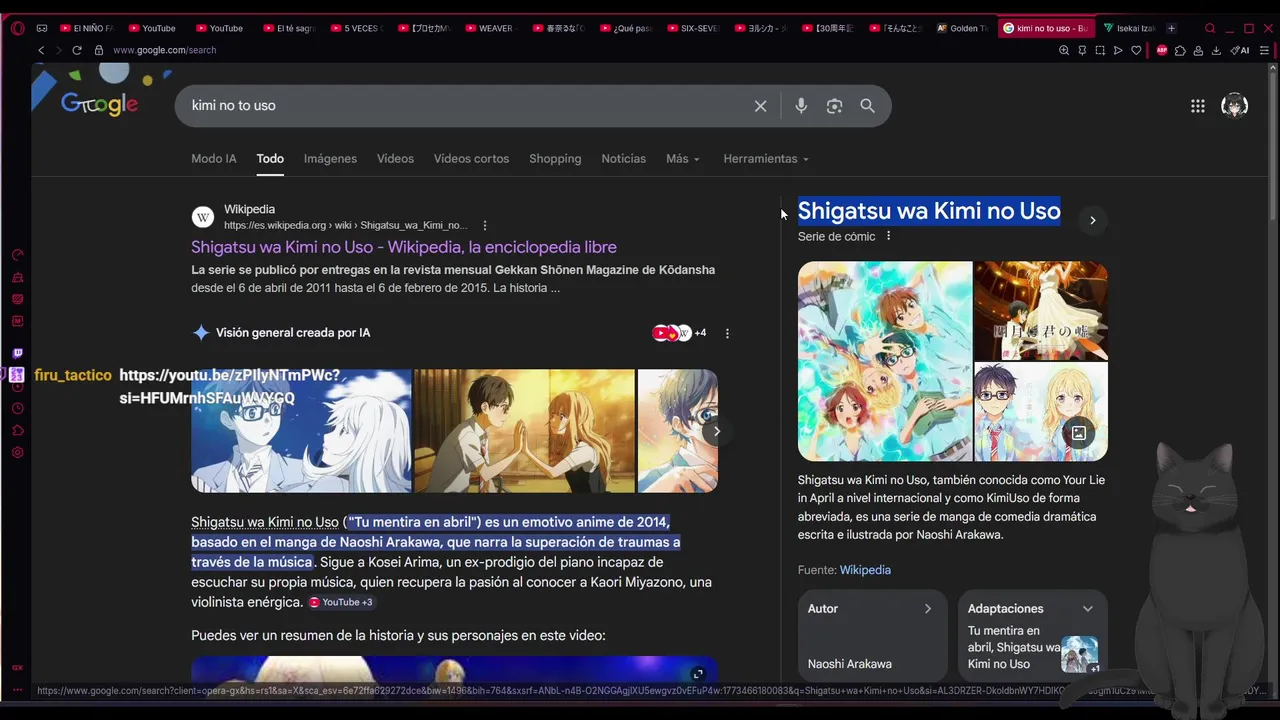Open the Herramientas dropdown

point(766,159)
